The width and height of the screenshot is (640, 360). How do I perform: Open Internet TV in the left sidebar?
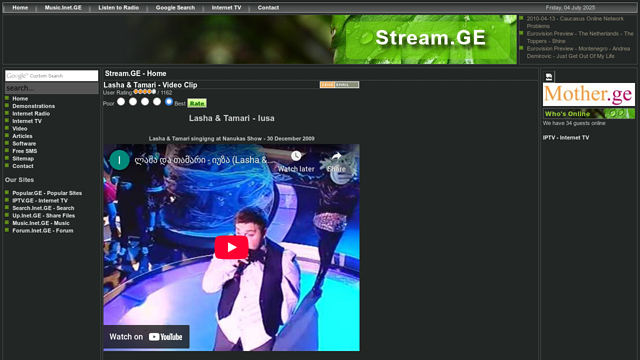27,121
